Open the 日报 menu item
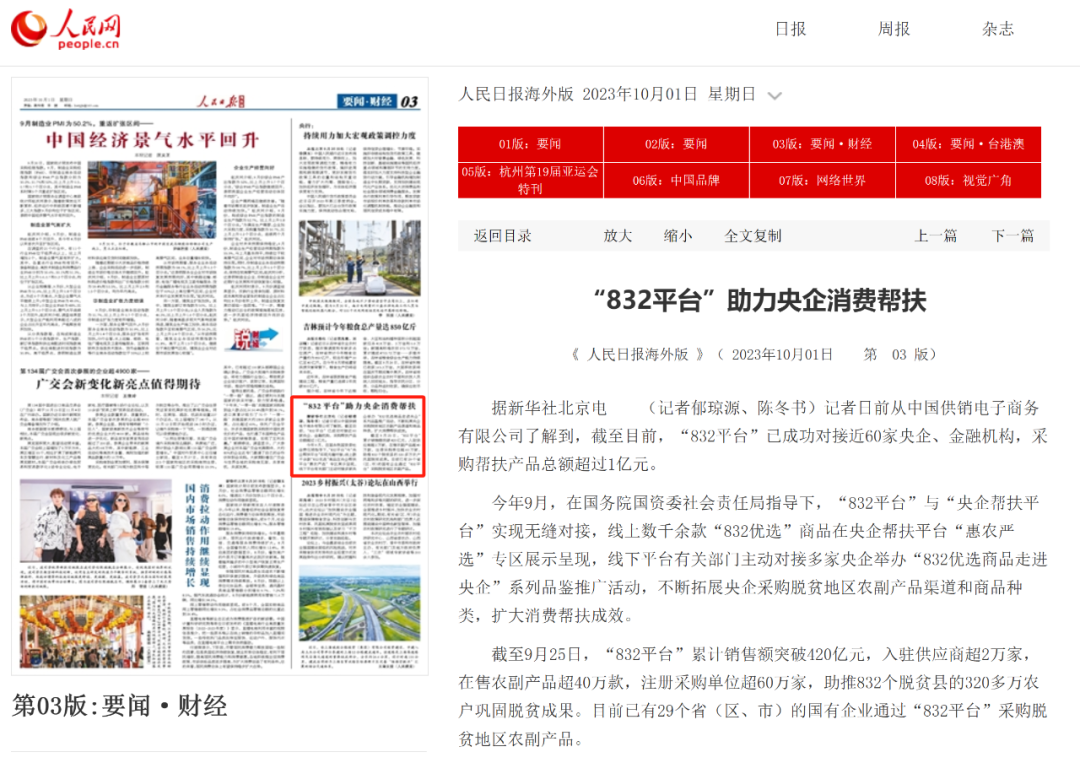This screenshot has width=1080, height=763. [x=790, y=29]
